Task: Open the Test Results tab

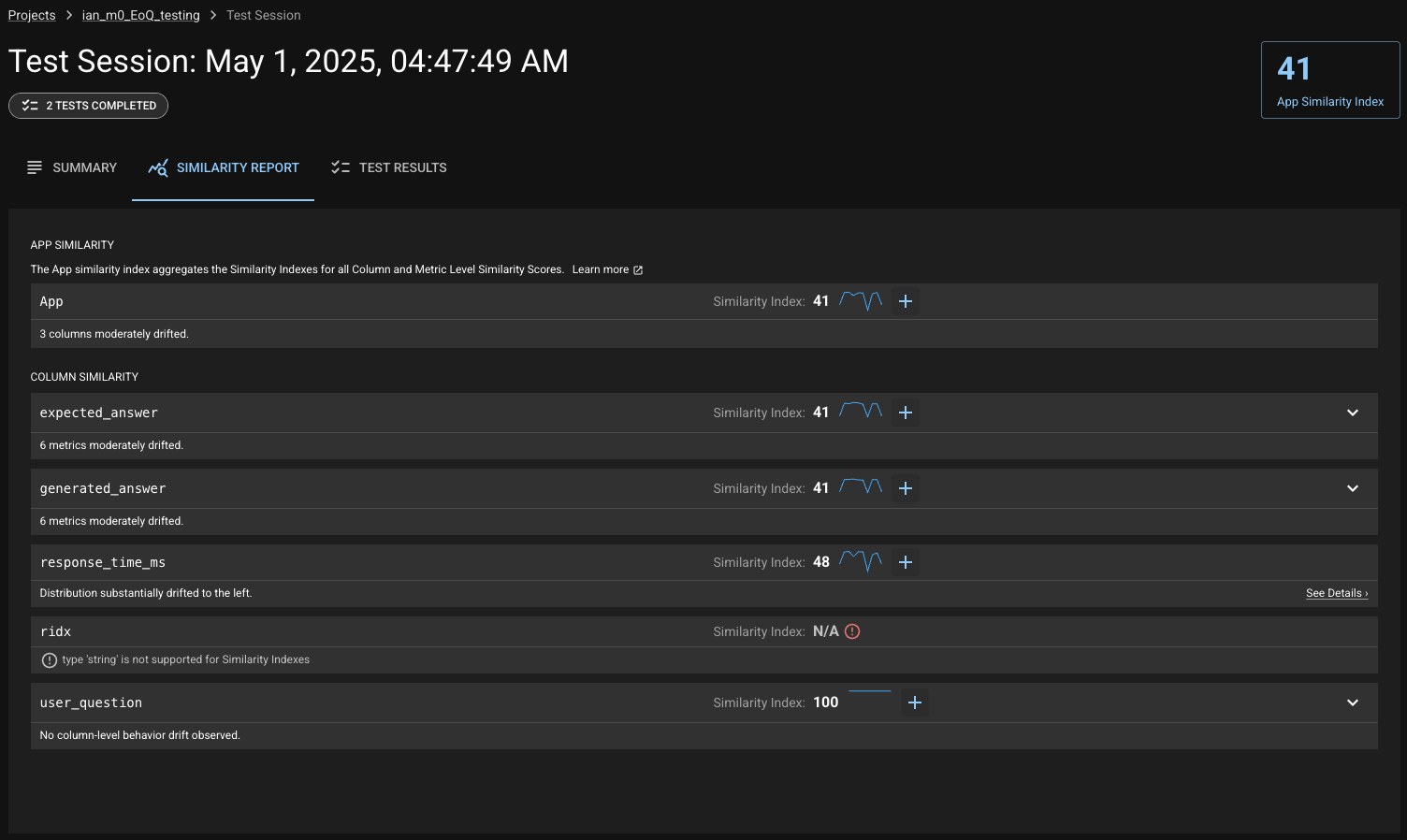Action: pyautogui.click(x=389, y=167)
